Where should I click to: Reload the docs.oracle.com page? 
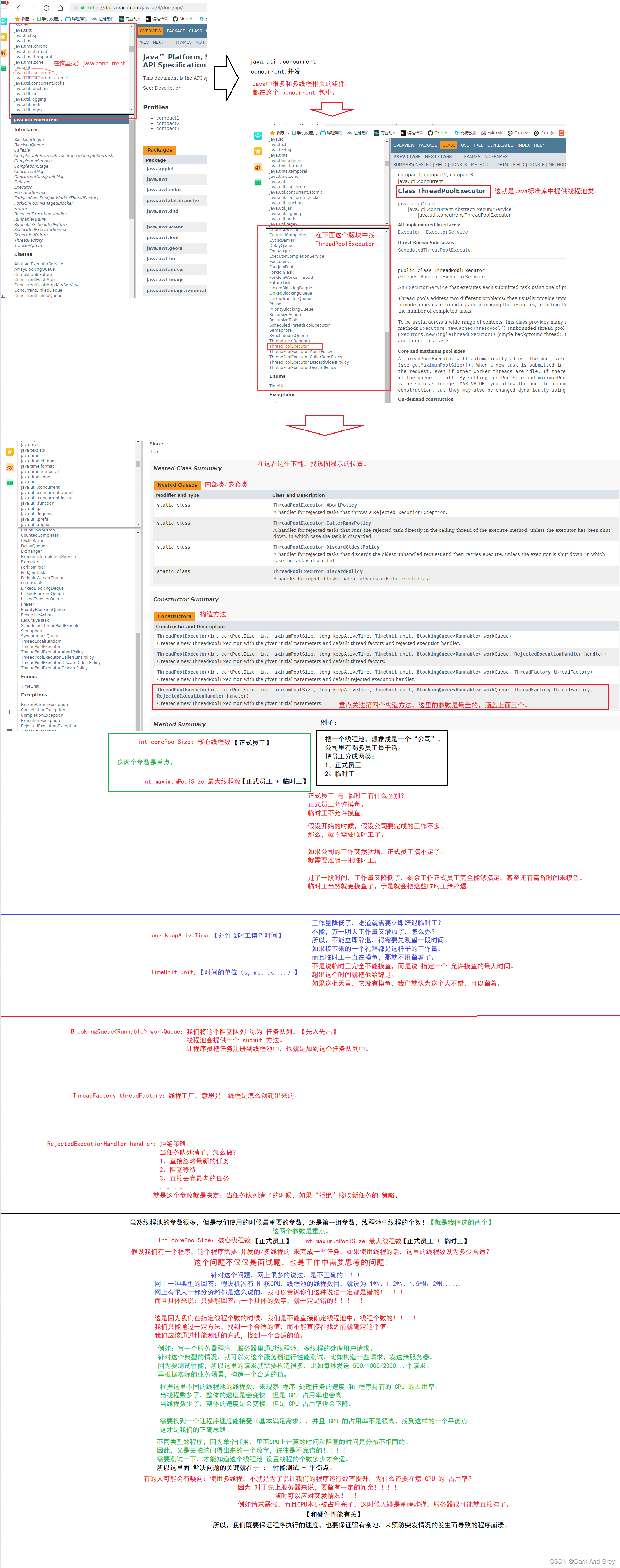(x=46, y=8)
